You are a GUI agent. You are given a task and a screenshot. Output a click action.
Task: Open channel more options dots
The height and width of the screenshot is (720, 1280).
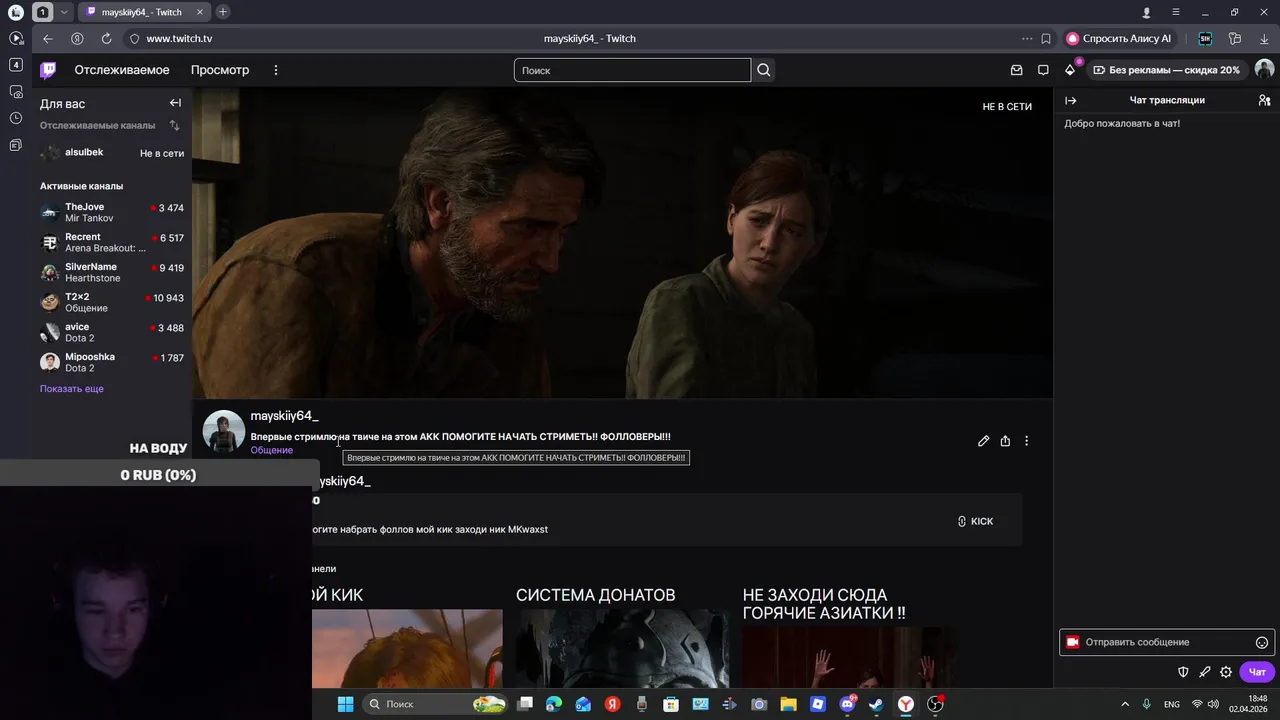(x=1026, y=441)
